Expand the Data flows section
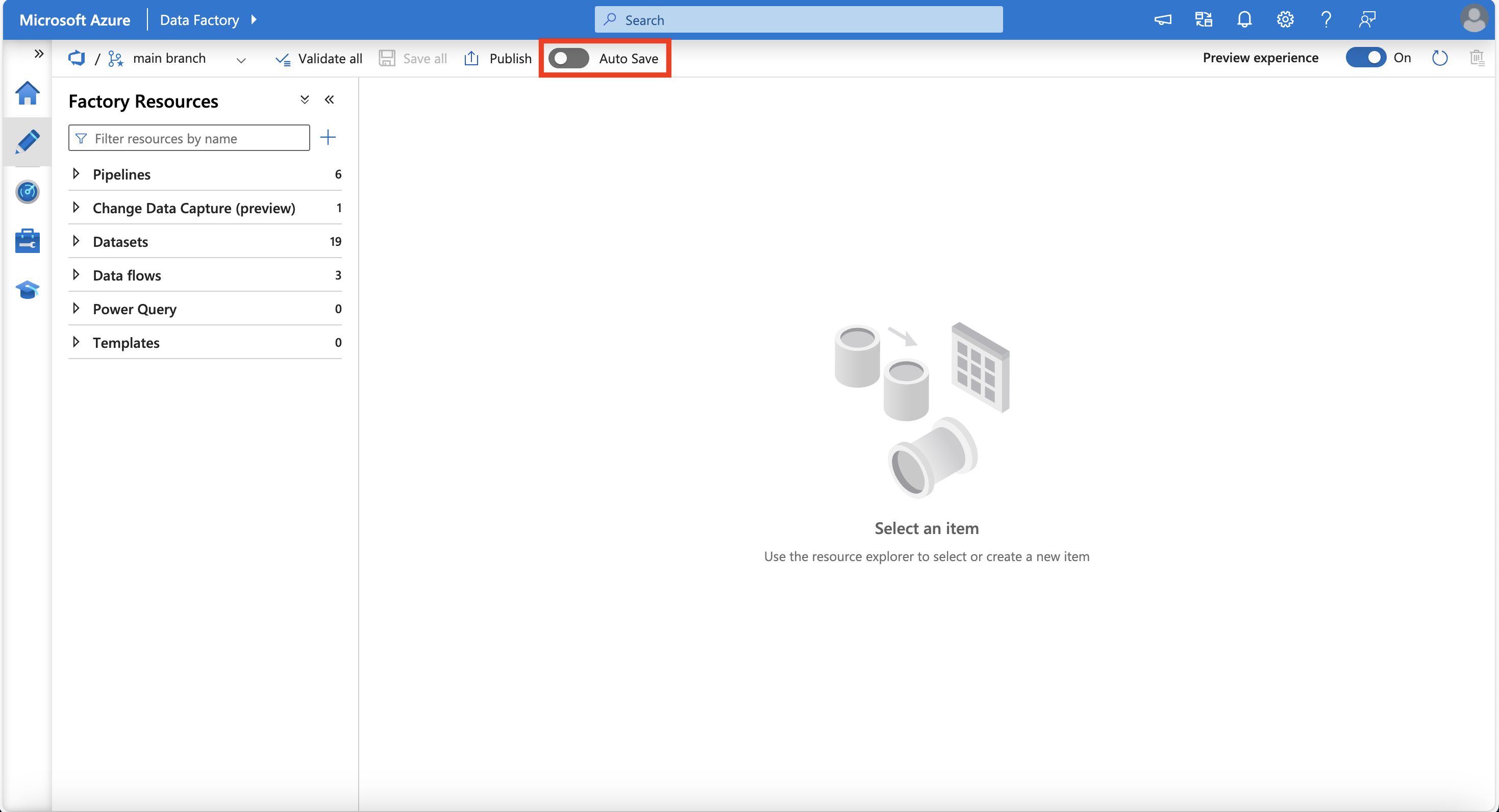Viewport: 1499px width, 812px height. (x=76, y=274)
